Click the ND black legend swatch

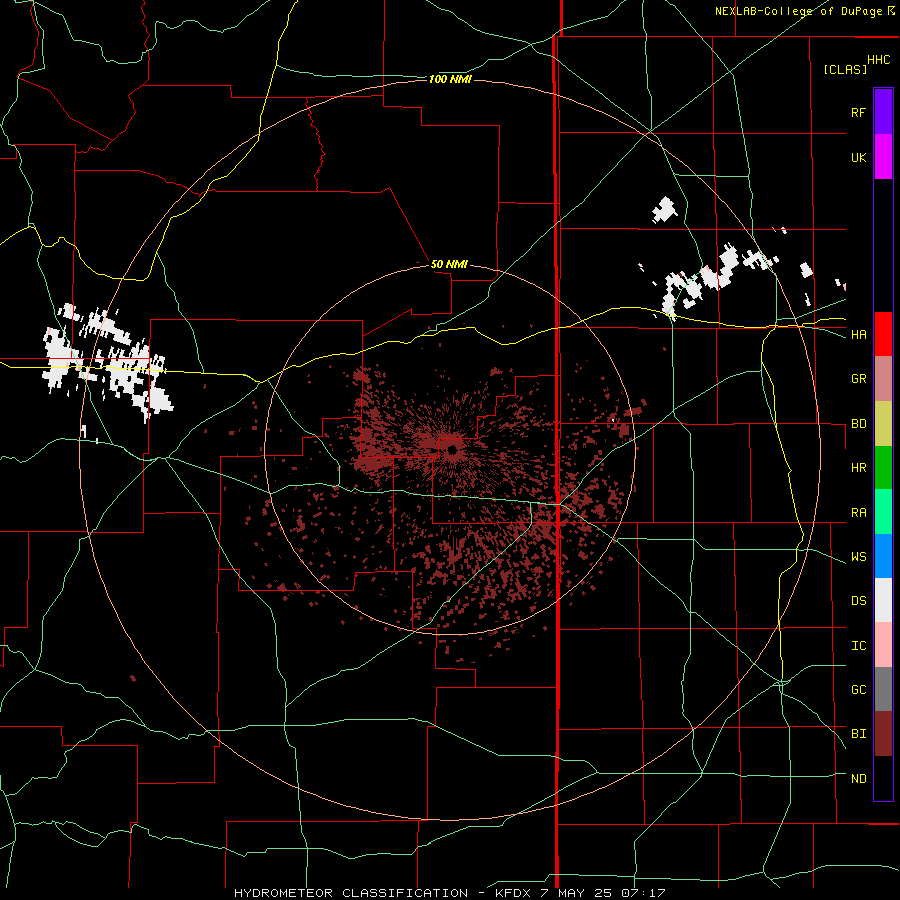click(x=883, y=778)
